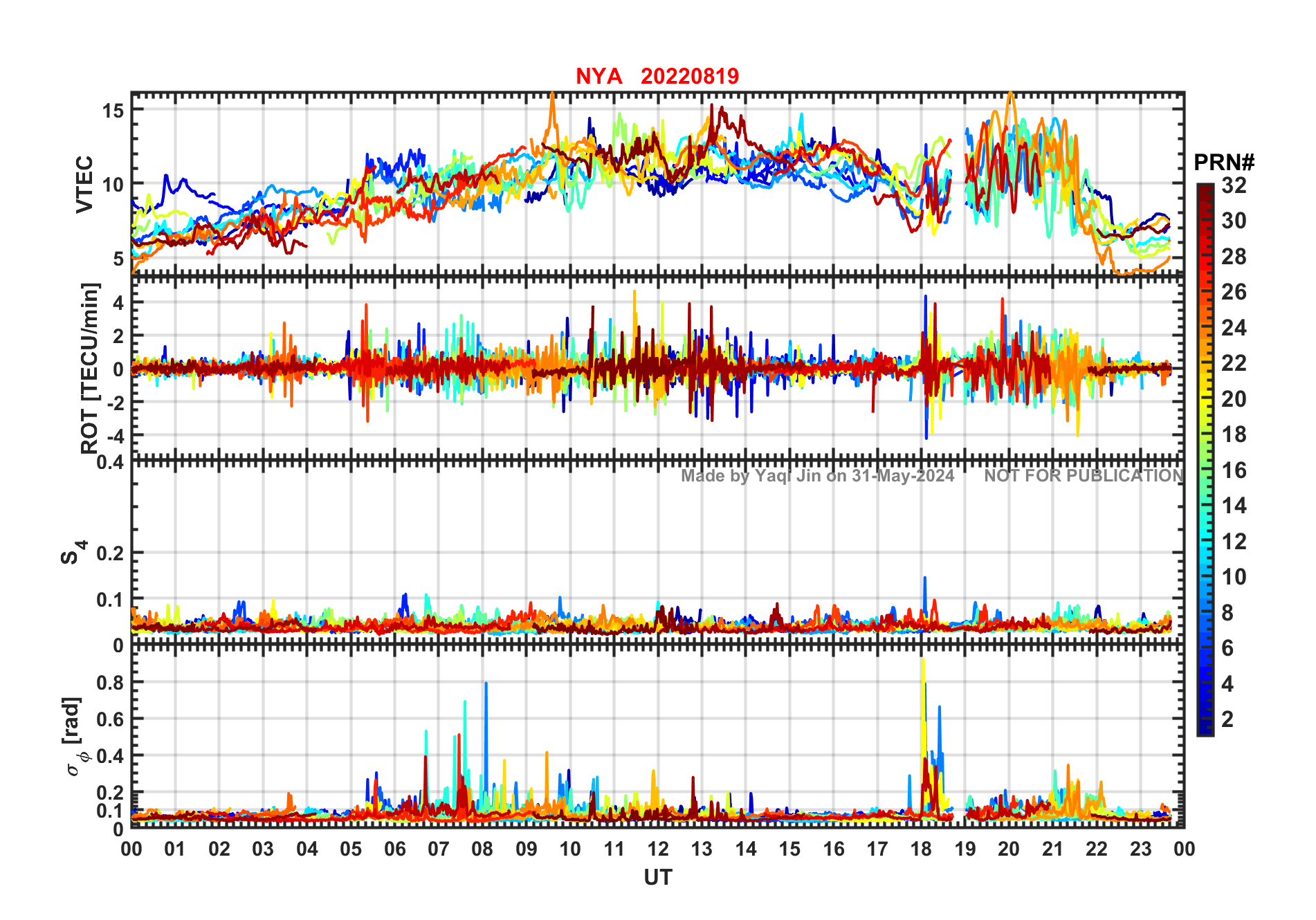The image size is (1316, 920).
Task: Click the "0.8" tick on the sigma-phi axis
Action: pos(111,683)
